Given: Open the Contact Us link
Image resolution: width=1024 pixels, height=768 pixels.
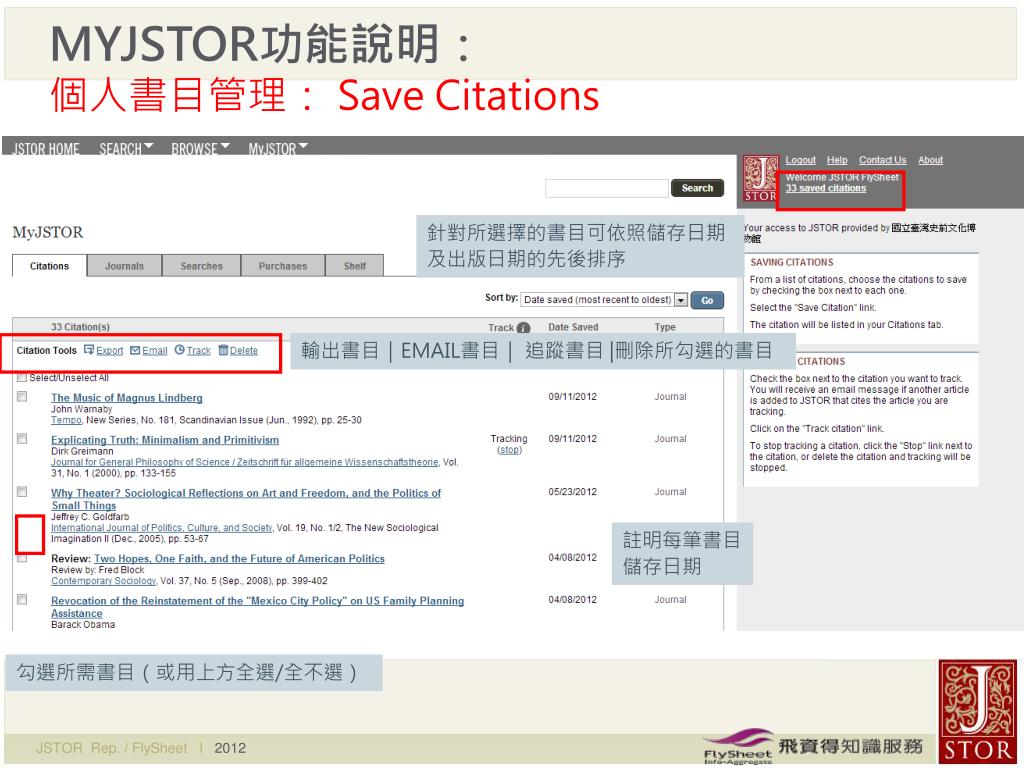Looking at the screenshot, I should coord(882,160).
